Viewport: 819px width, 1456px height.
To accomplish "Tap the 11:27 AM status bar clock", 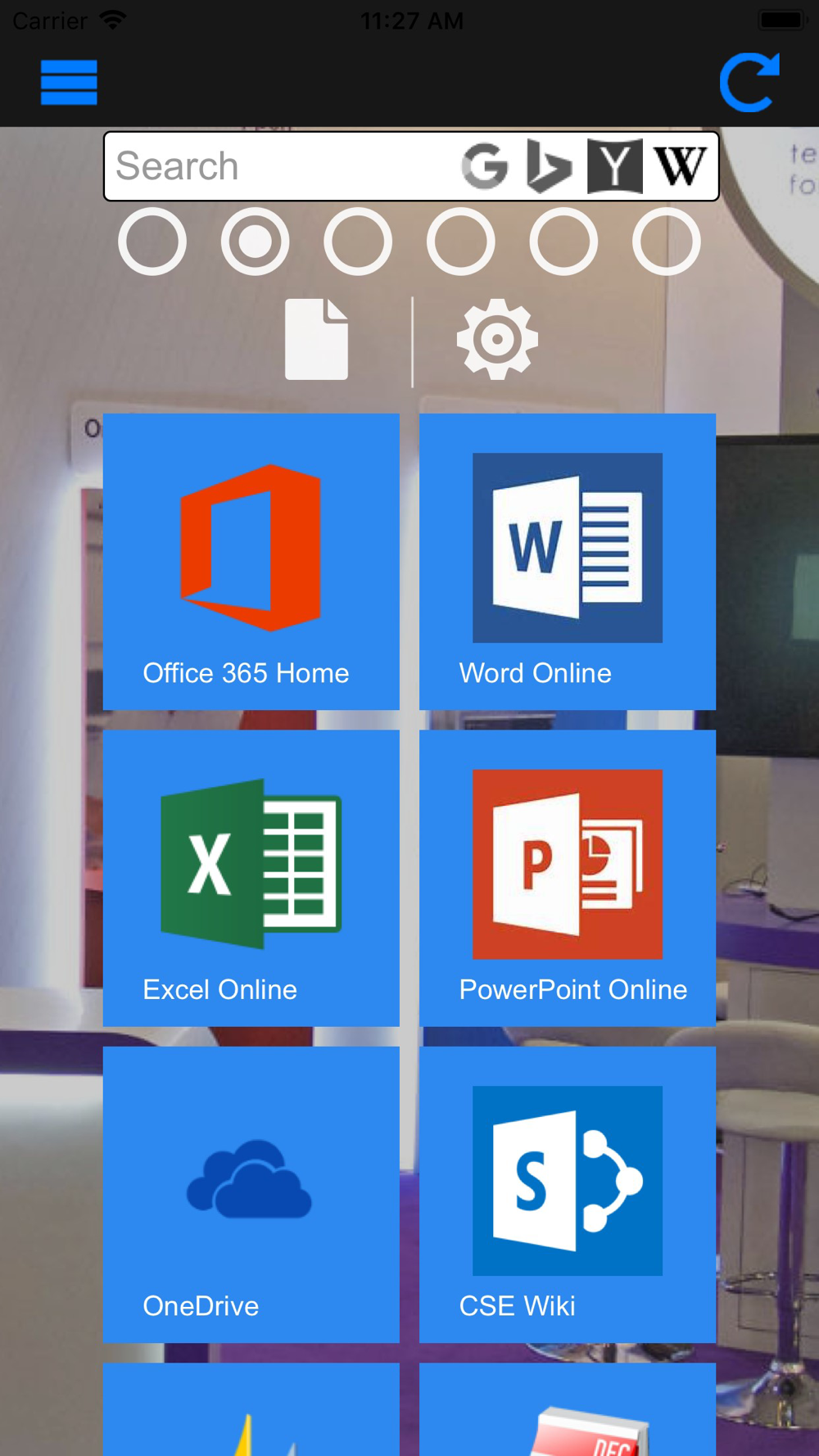I will point(412,20).
